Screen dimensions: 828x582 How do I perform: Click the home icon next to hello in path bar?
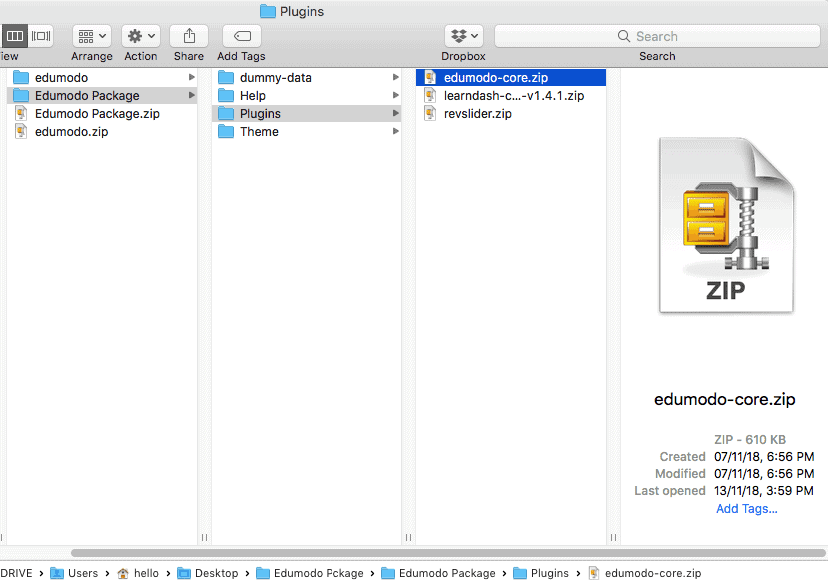click(x=122, y=573)
